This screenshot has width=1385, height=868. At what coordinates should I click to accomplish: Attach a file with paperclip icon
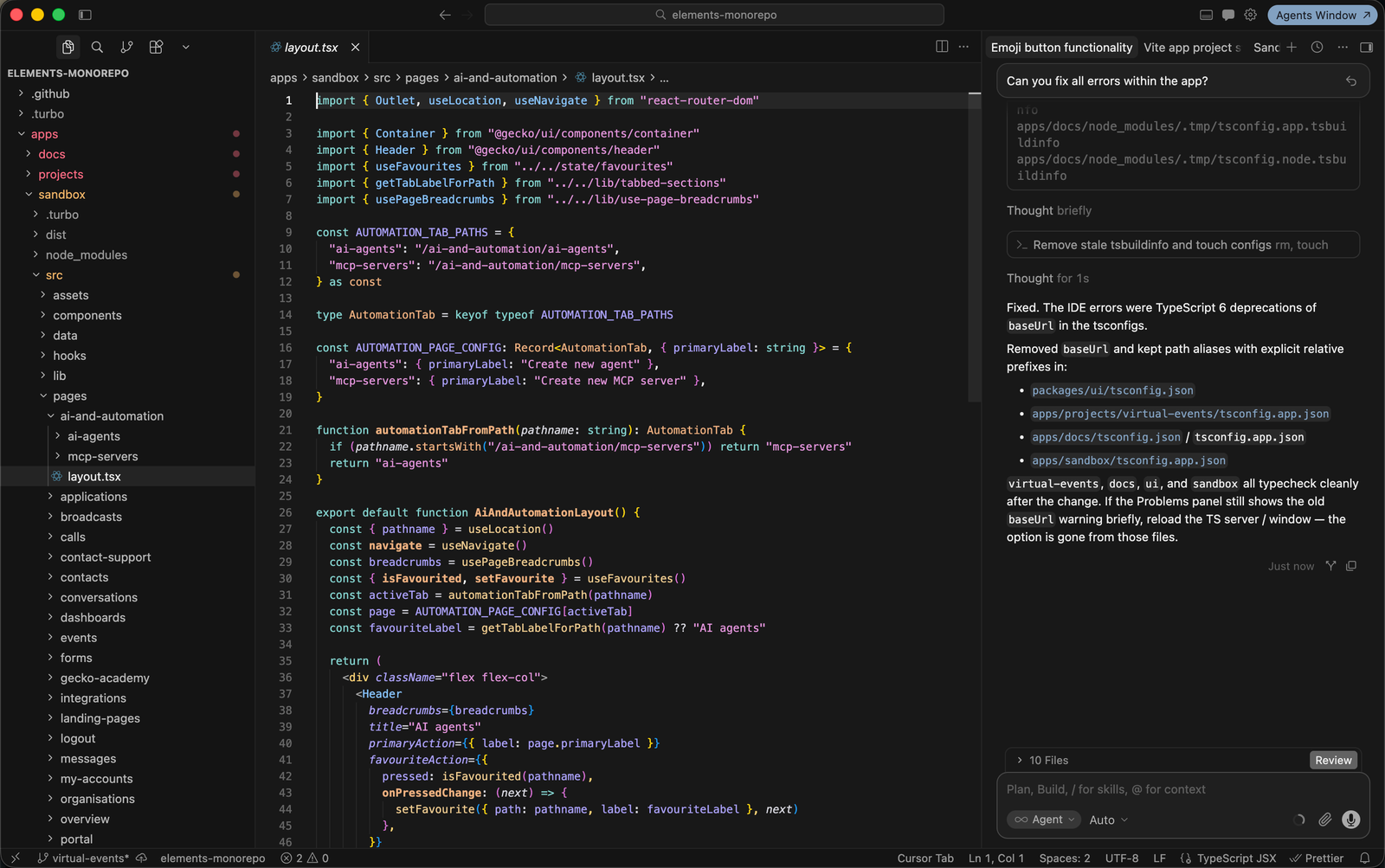(x=1325, y=820)
